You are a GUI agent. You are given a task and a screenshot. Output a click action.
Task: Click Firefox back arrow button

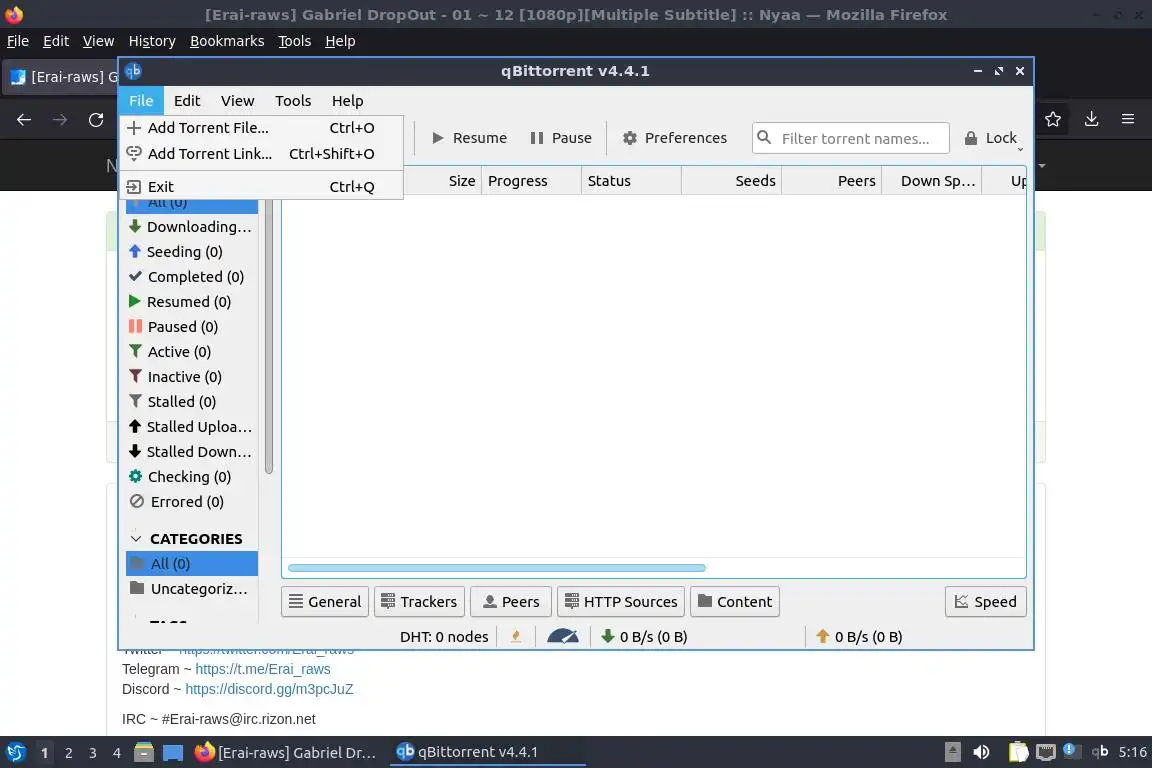click(24, 120)
